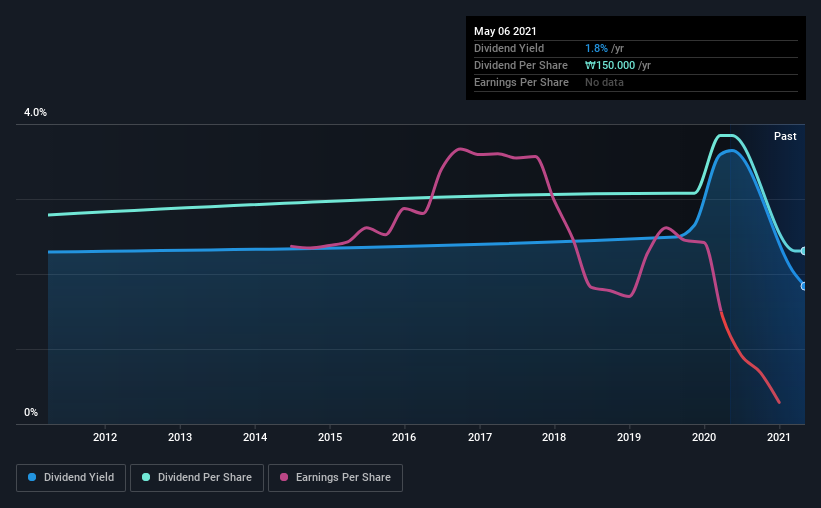
Task: Click the ₩150.000 dividend per share value
Action: (x=610, y=65)
